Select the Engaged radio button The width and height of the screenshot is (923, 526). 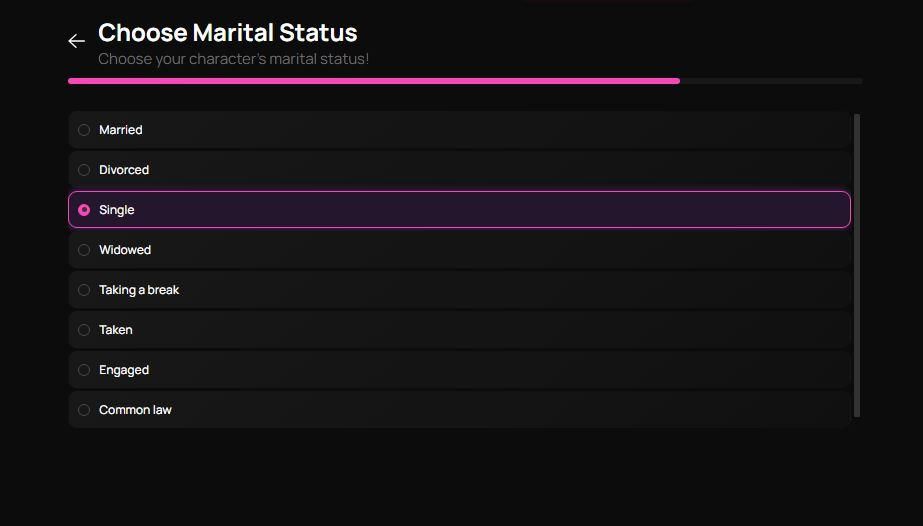pyautogui.click(x=84, y=370)
